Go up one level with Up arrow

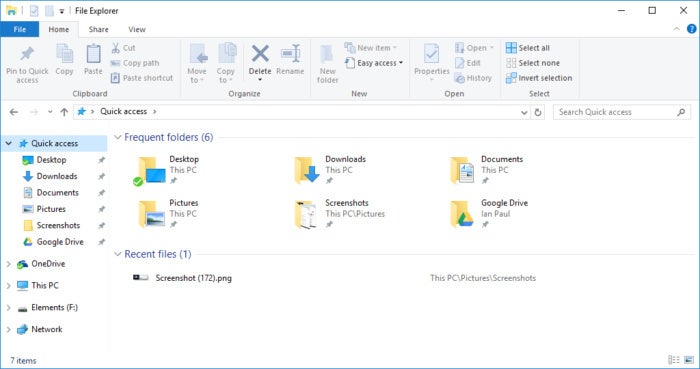click(64, 112)
